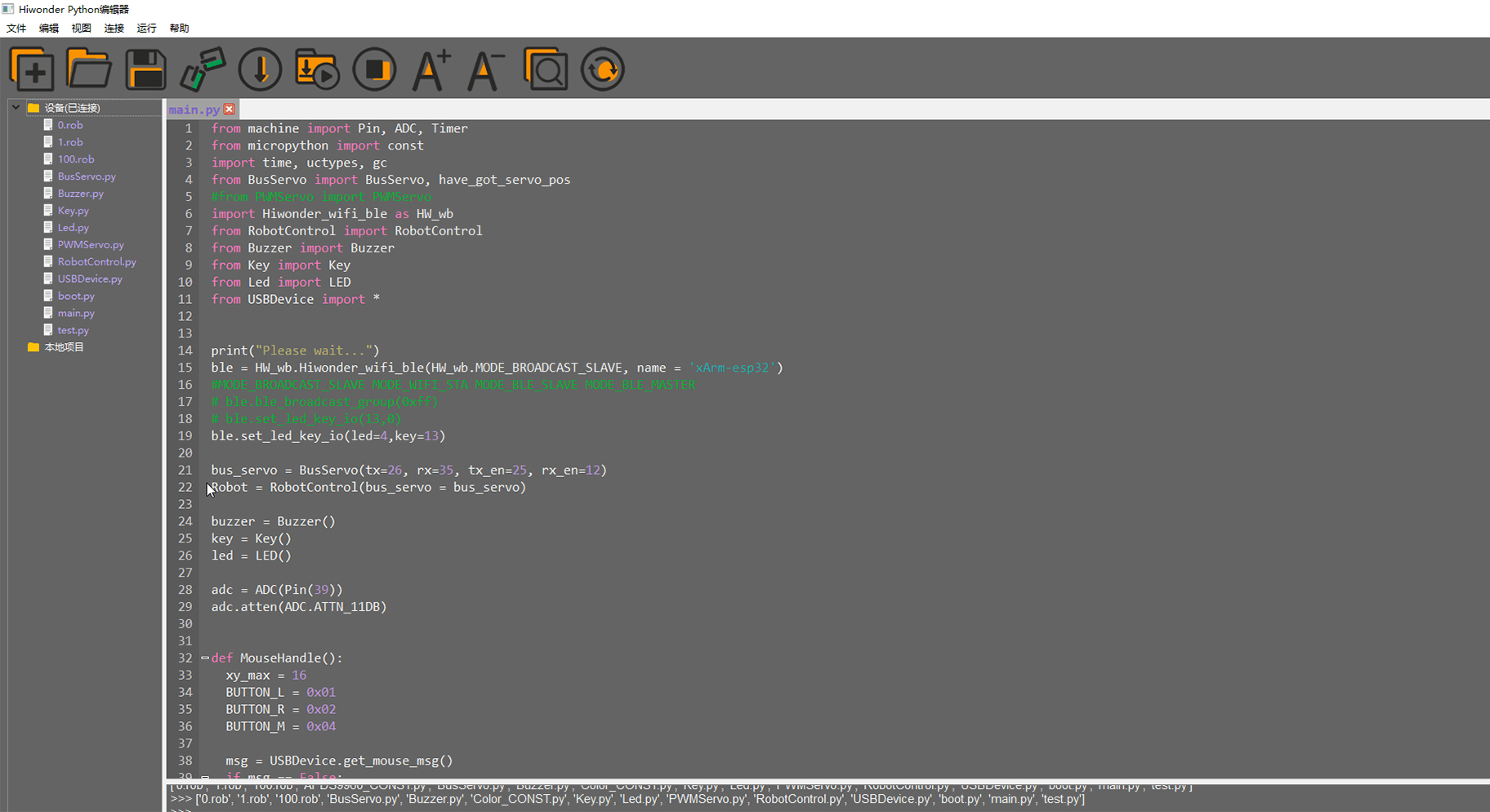Viewport: 1490px width, 812px height.
Task: Click the Download to device arrow icon
Action: pyautogui.click(x=260, y=69)
